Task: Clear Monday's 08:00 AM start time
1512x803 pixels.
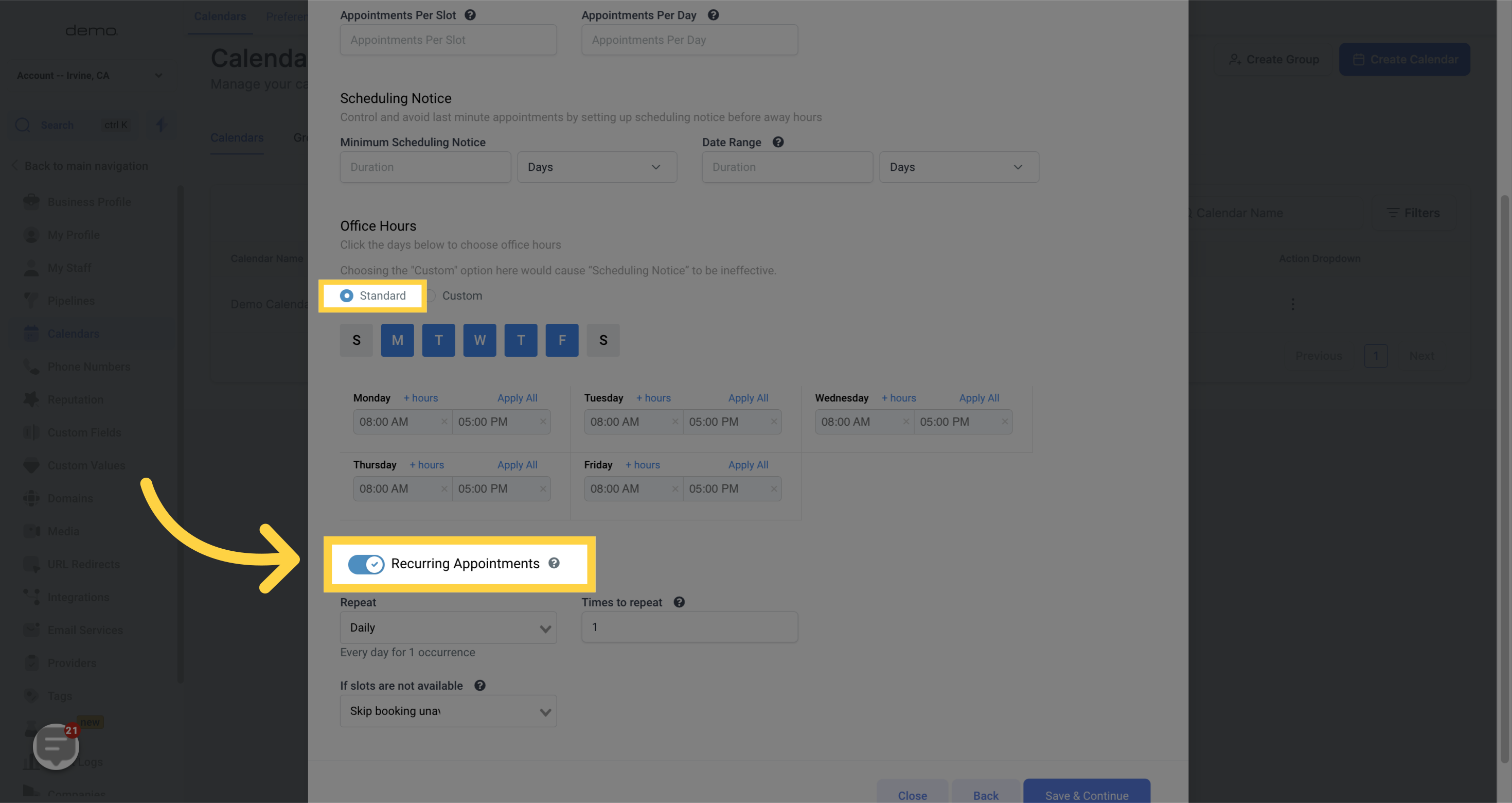Action: [444, 422]
